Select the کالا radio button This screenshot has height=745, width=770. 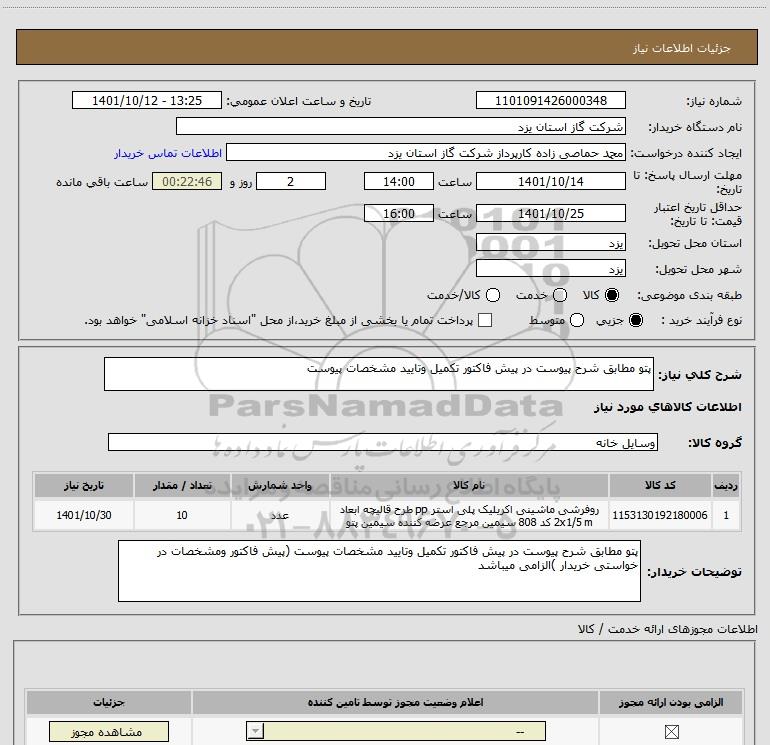click(x=612, y=295)
